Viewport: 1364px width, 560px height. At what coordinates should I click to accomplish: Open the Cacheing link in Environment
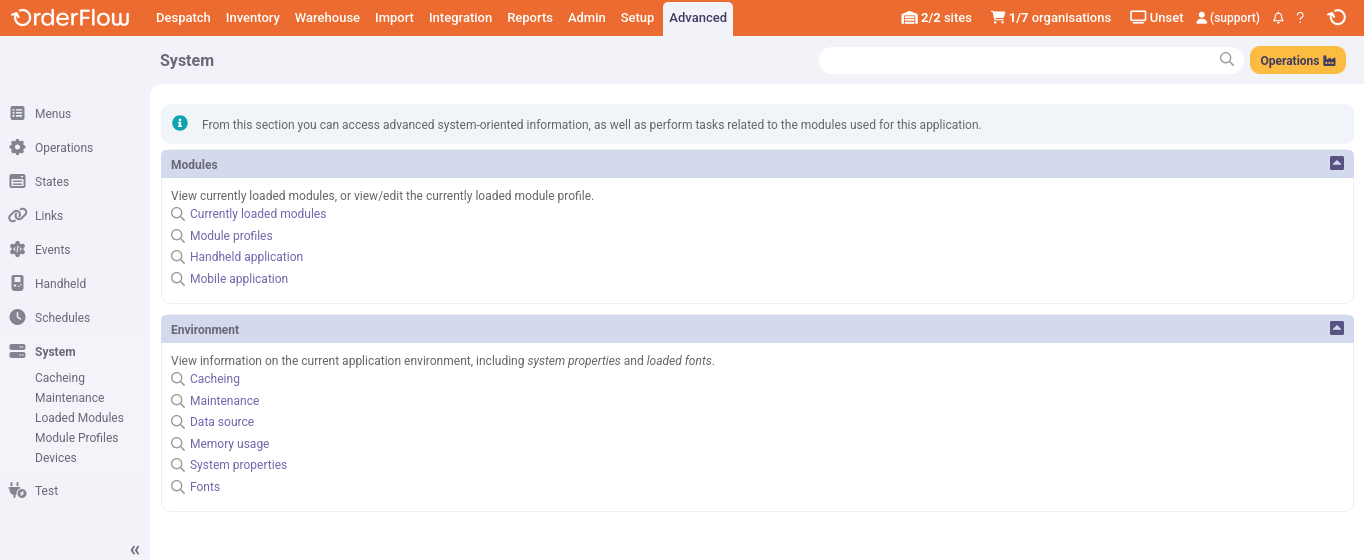tap(215, 379)
